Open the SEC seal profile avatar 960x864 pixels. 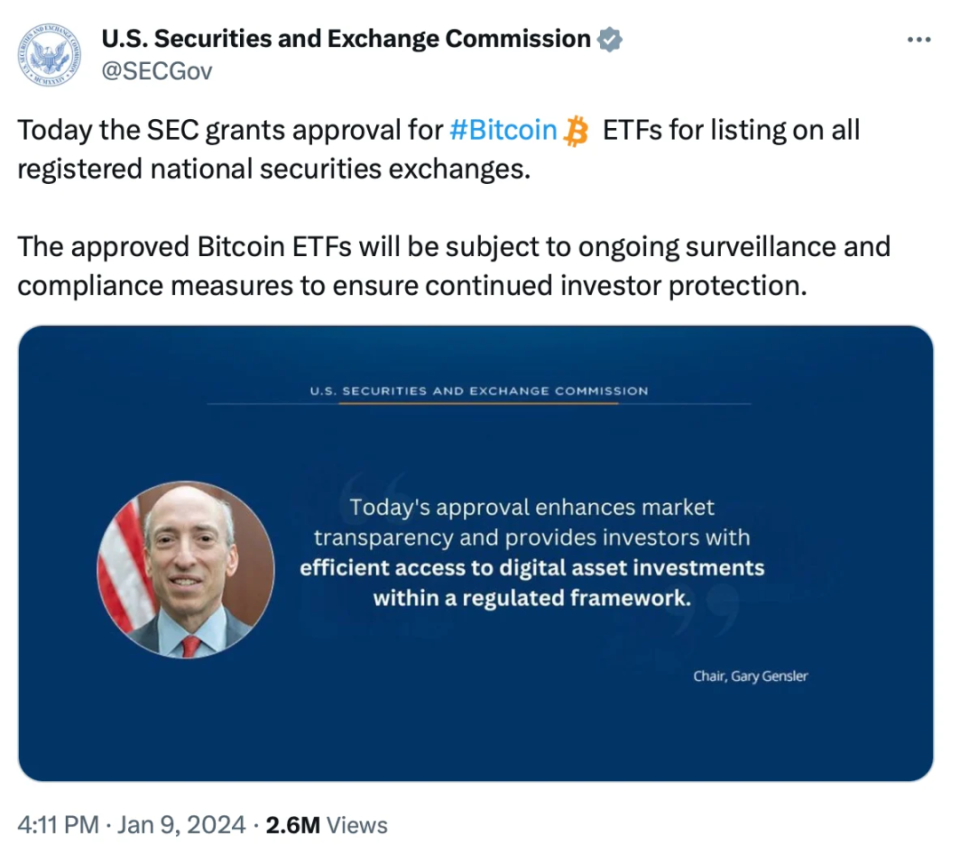pyautogui.click(x=50, y=55)
